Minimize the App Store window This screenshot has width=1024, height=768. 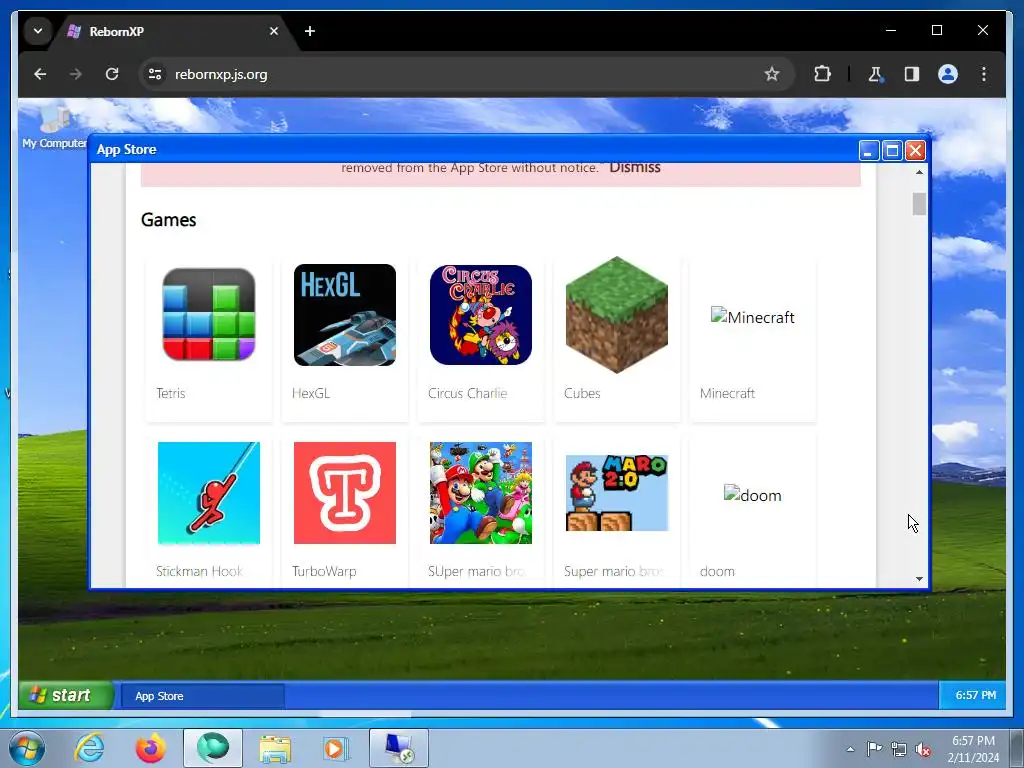point(869,151)
